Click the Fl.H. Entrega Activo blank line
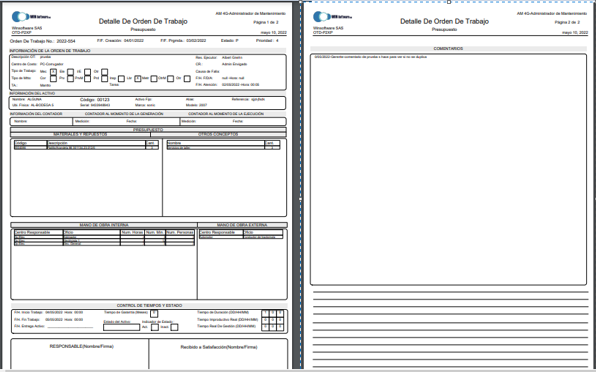Image resolution: width=596 pixels, height=373 pixels. coord(70,327)
